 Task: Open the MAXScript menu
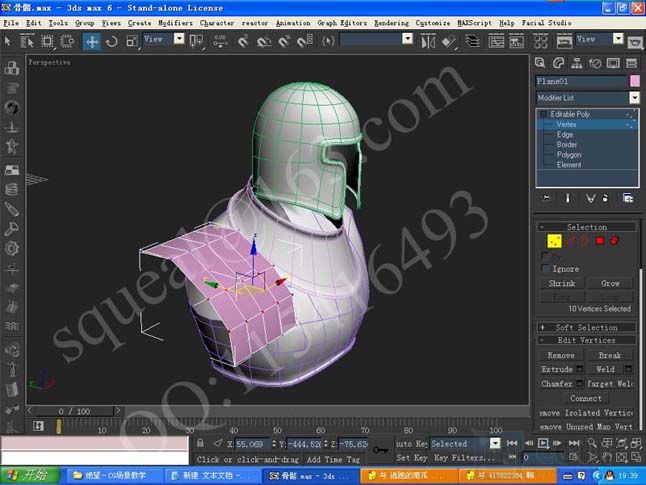click(x=474, y=23)
